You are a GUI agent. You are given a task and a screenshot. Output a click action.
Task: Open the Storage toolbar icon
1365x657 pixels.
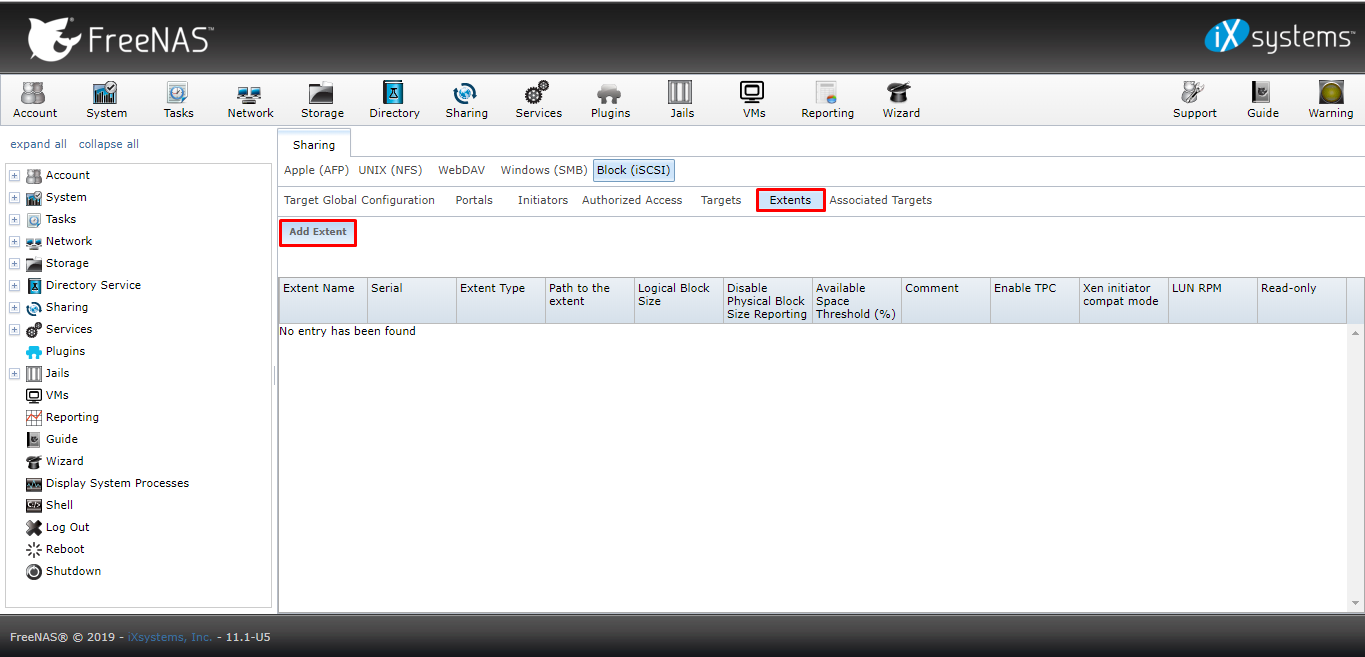pos(322,100)
